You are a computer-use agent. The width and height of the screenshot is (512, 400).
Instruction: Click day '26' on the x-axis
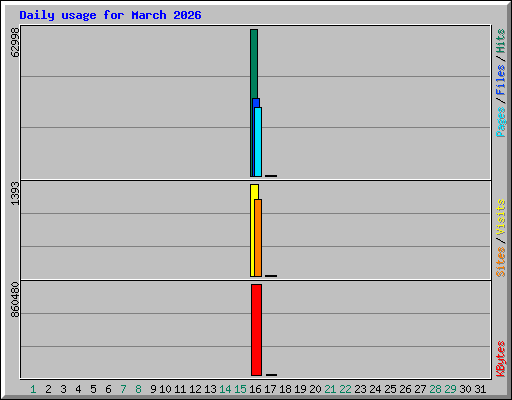(x=405, y=389)
